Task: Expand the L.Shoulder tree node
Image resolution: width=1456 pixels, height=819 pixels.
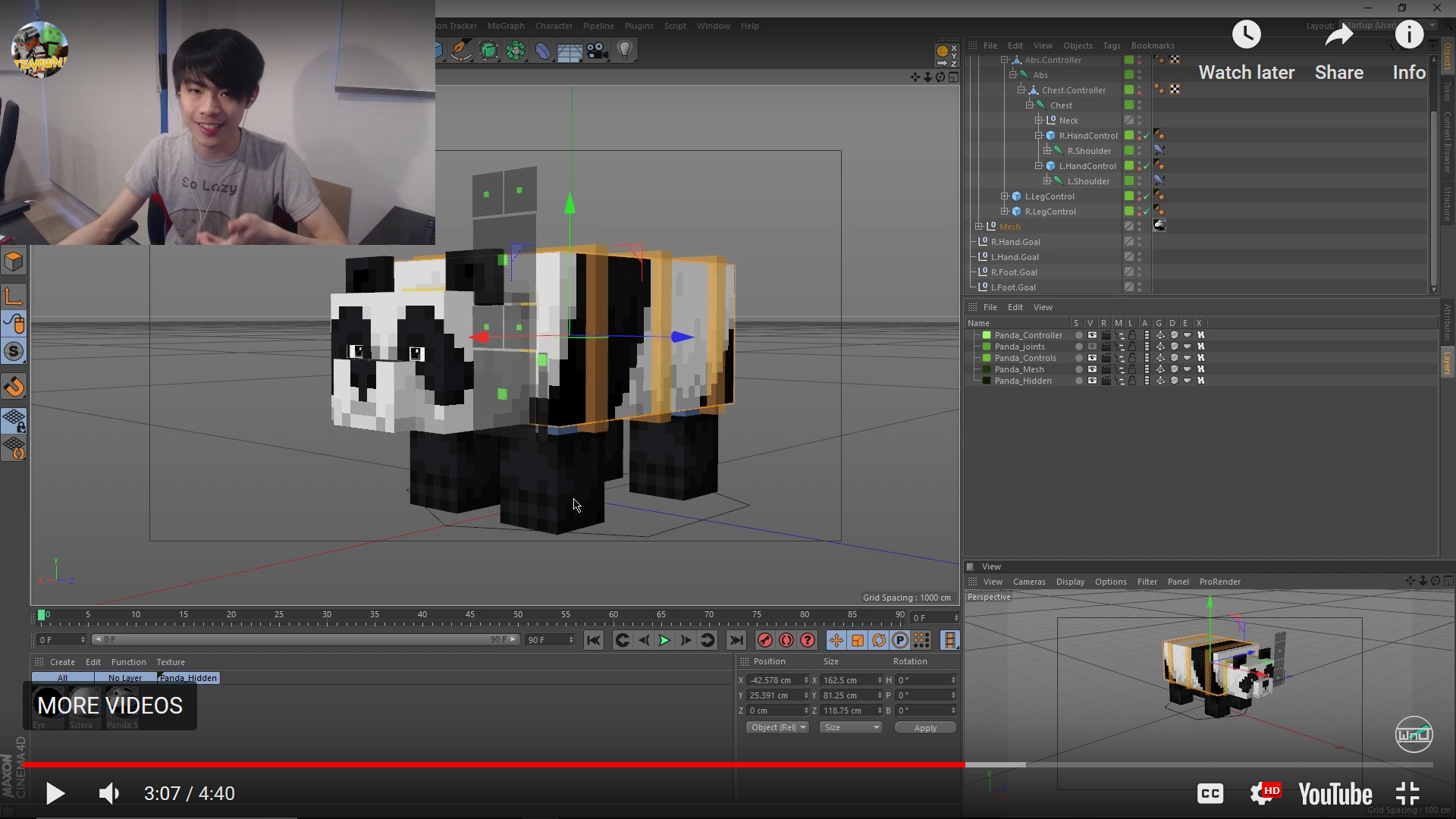Action: click(1047, 181)
